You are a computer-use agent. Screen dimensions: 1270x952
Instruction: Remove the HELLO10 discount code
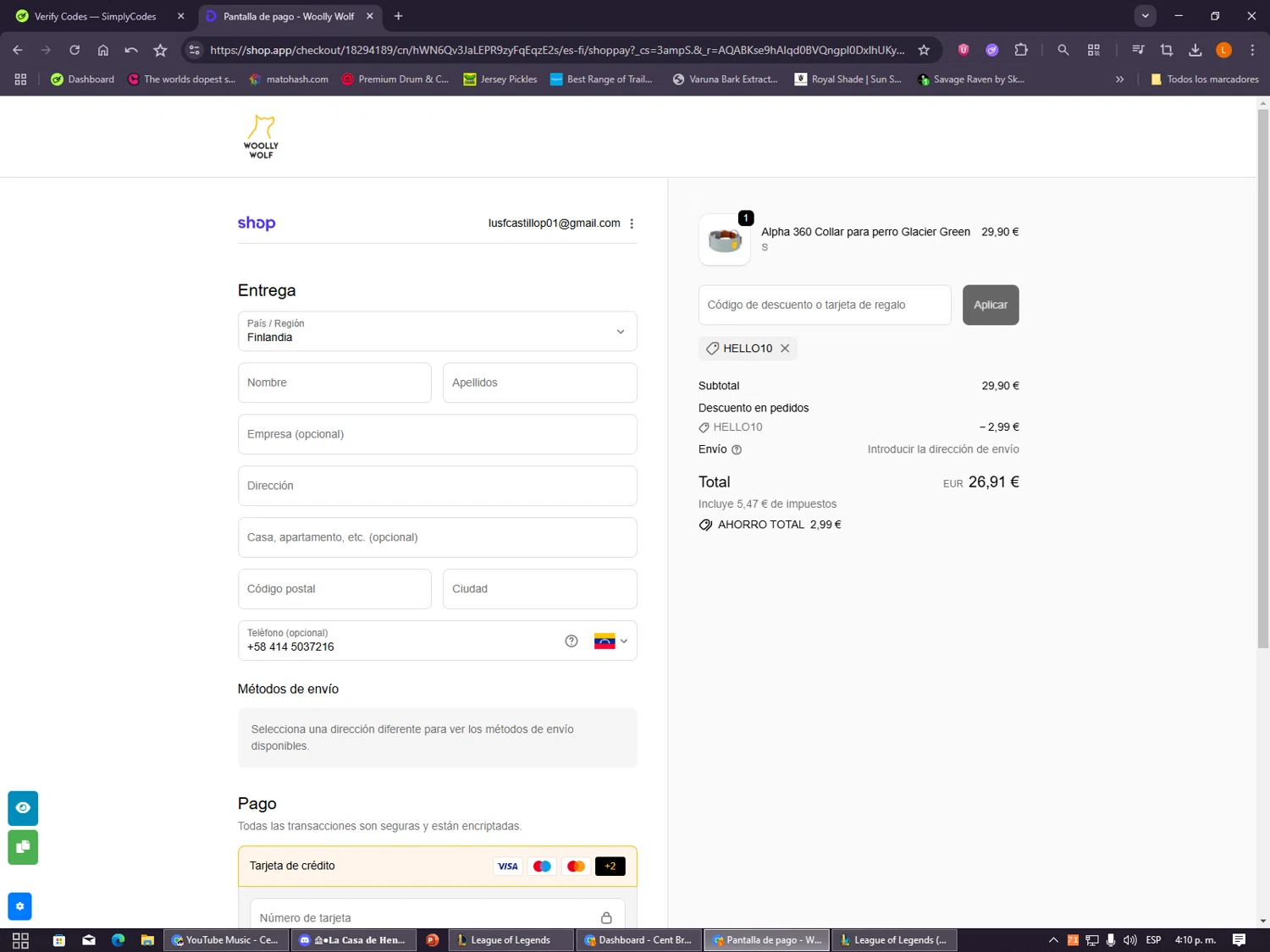pos(785,349)
